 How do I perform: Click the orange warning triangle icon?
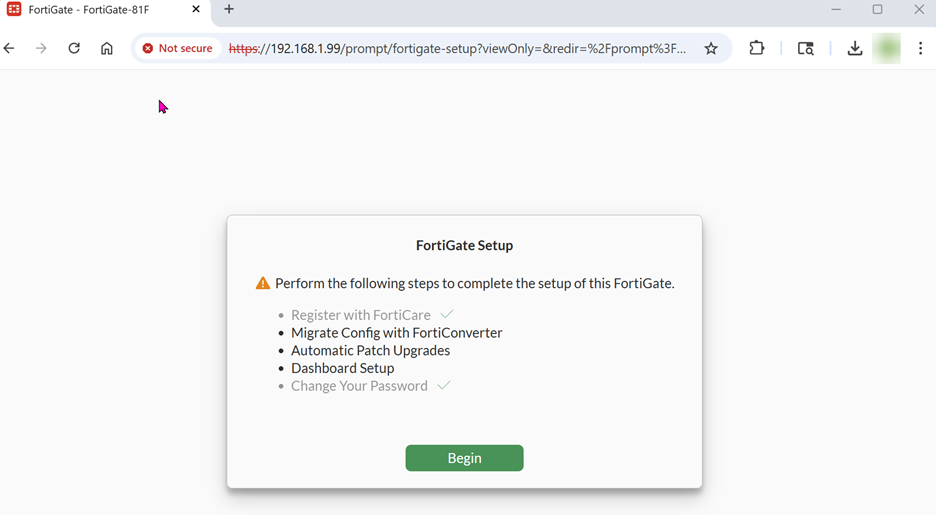263,284
